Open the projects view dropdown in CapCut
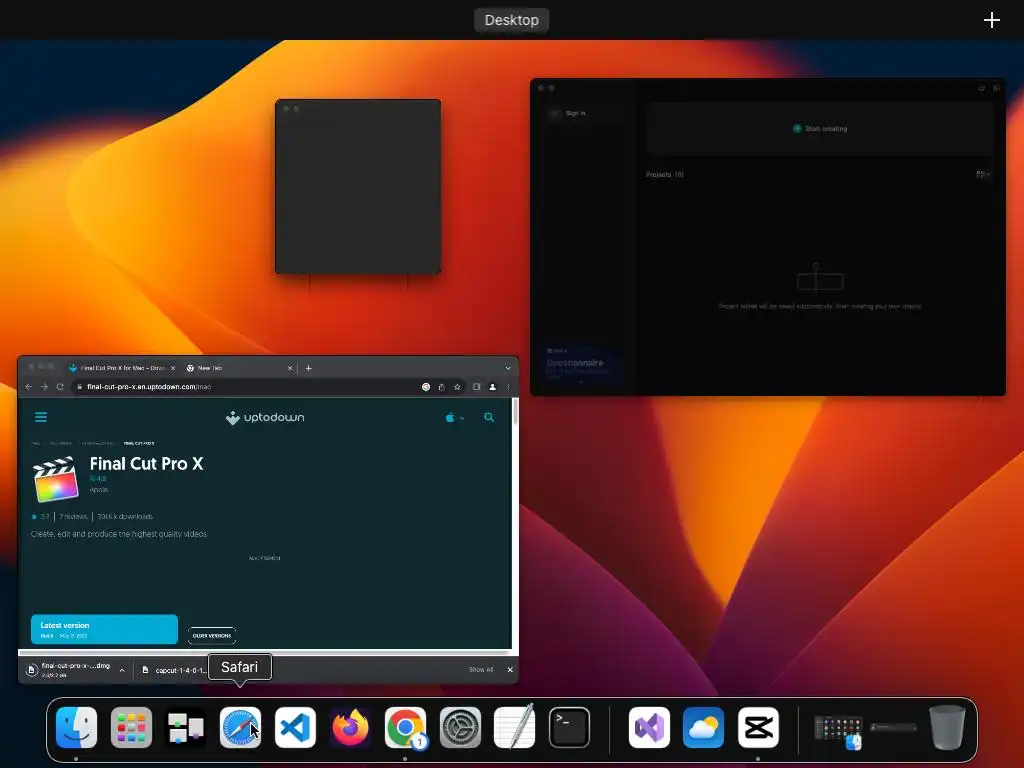Image resolution: width=1024 pixels, height=768 pixels. [x=983, y=174]
